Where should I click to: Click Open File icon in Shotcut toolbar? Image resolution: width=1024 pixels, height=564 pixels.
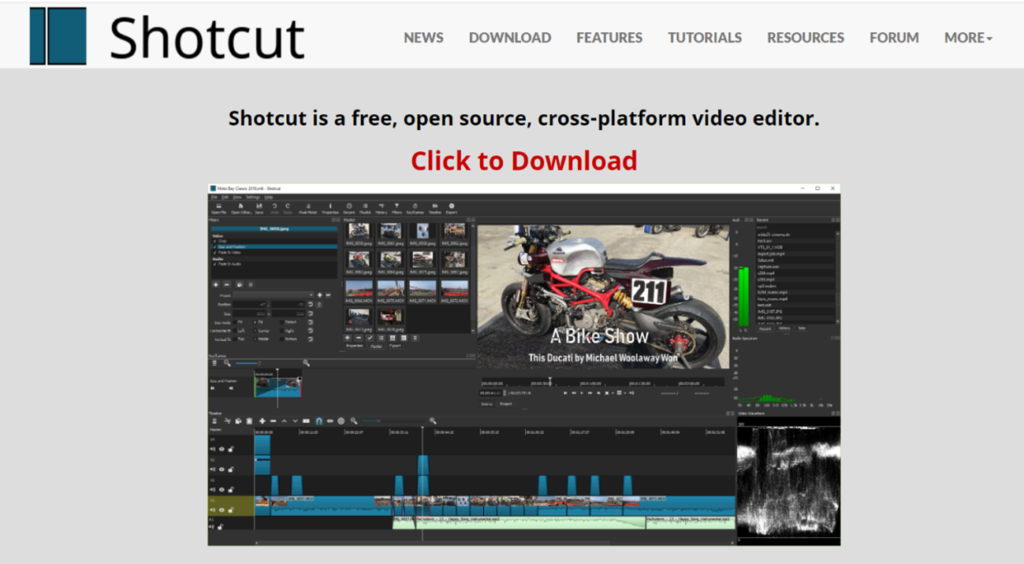[219, 208]
